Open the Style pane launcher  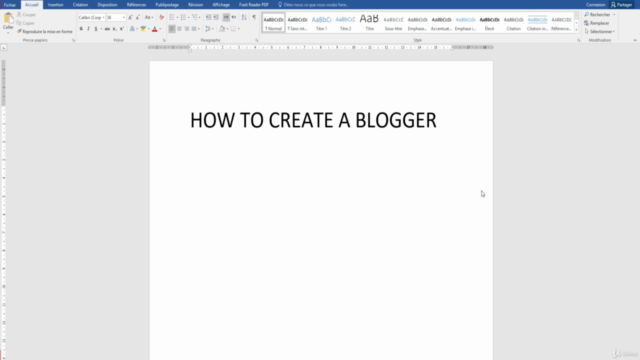coord(578,40)
